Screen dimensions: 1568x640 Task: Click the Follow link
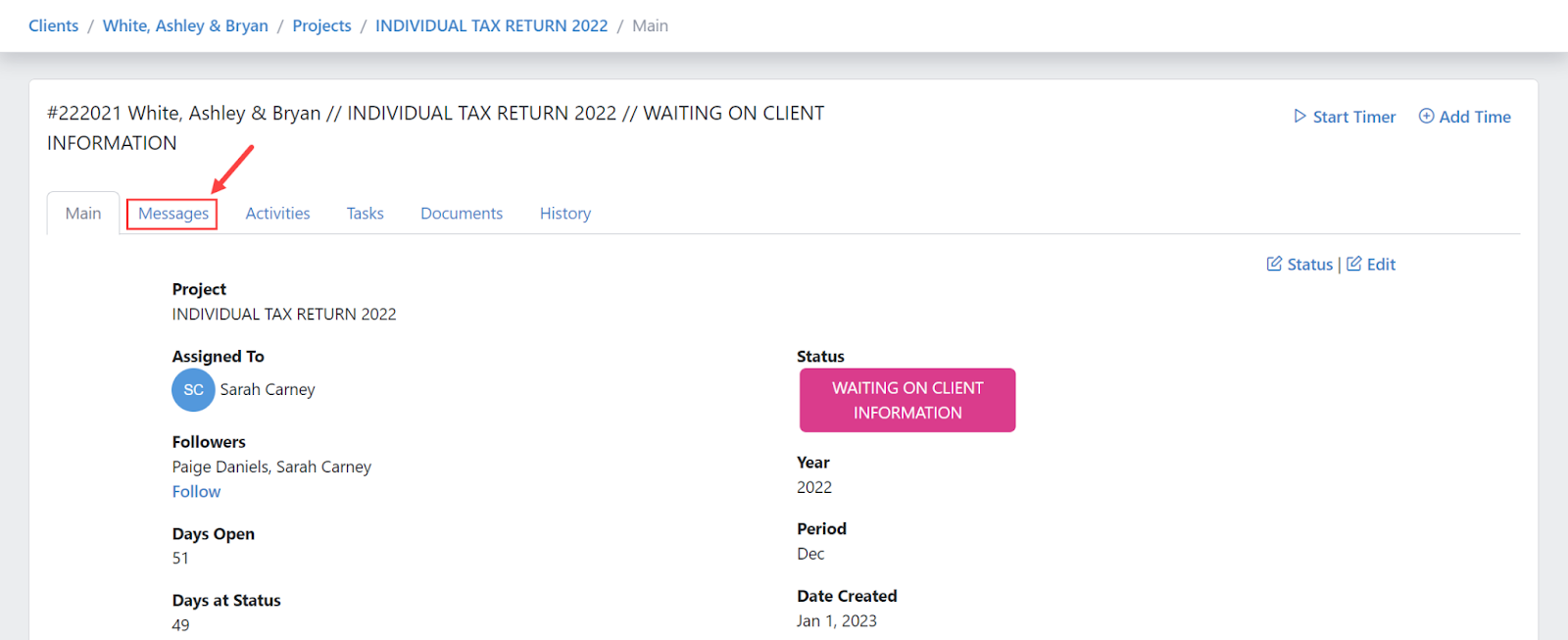(195, 491)
